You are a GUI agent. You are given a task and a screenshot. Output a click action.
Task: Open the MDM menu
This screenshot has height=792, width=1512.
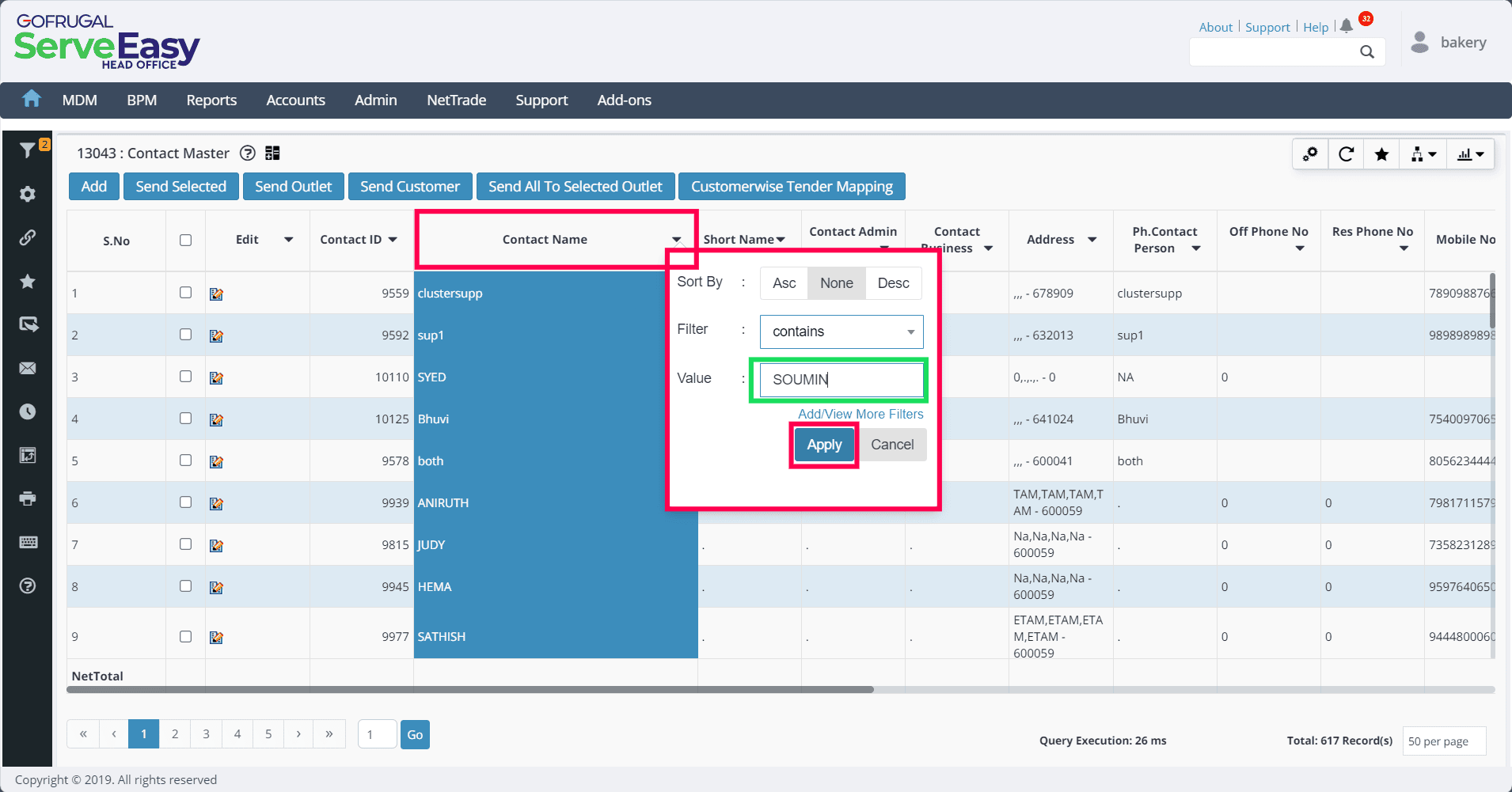click(80, 100)
